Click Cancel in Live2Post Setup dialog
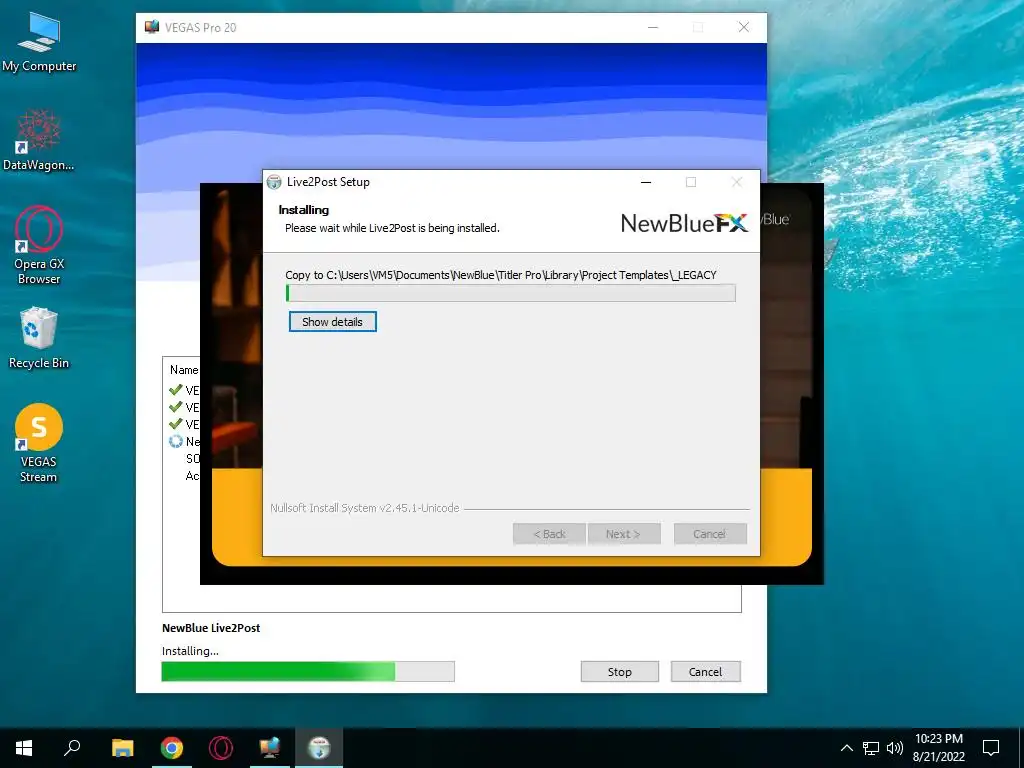This screenshot has height=768, width=1024. click(710, 534)
